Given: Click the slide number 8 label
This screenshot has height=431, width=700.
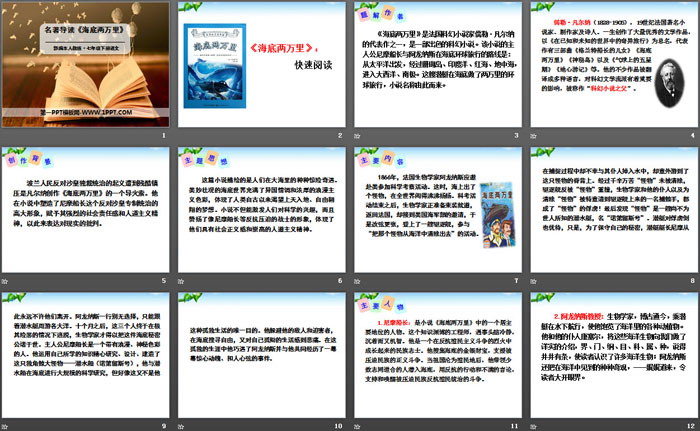Looking at the screenshot, I should (x=692, y=280).
